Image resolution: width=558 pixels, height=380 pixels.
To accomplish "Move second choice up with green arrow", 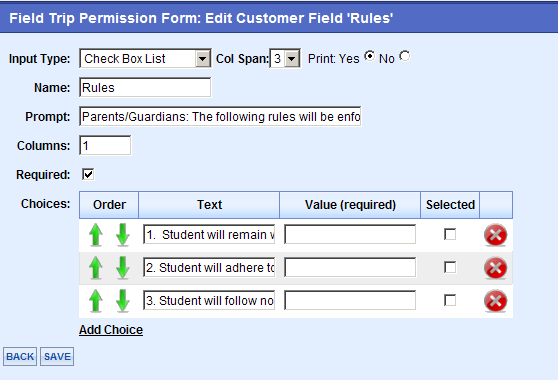I will point(96,268).
